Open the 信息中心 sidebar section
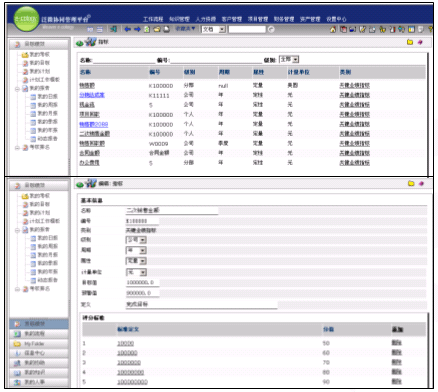This screenshot has height=392, width=438. point(39,353)
